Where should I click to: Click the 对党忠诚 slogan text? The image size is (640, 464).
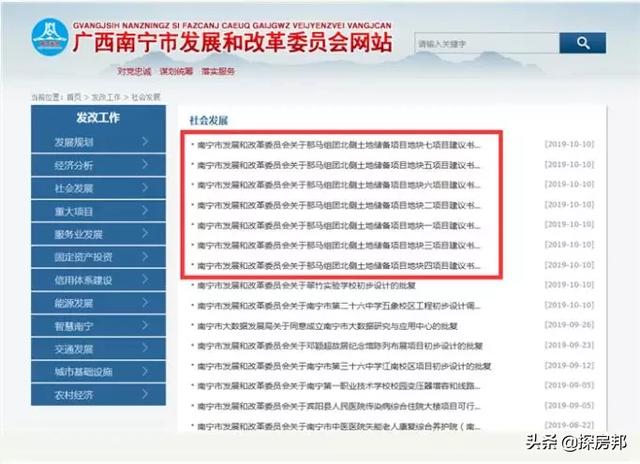tap(134, 71)
